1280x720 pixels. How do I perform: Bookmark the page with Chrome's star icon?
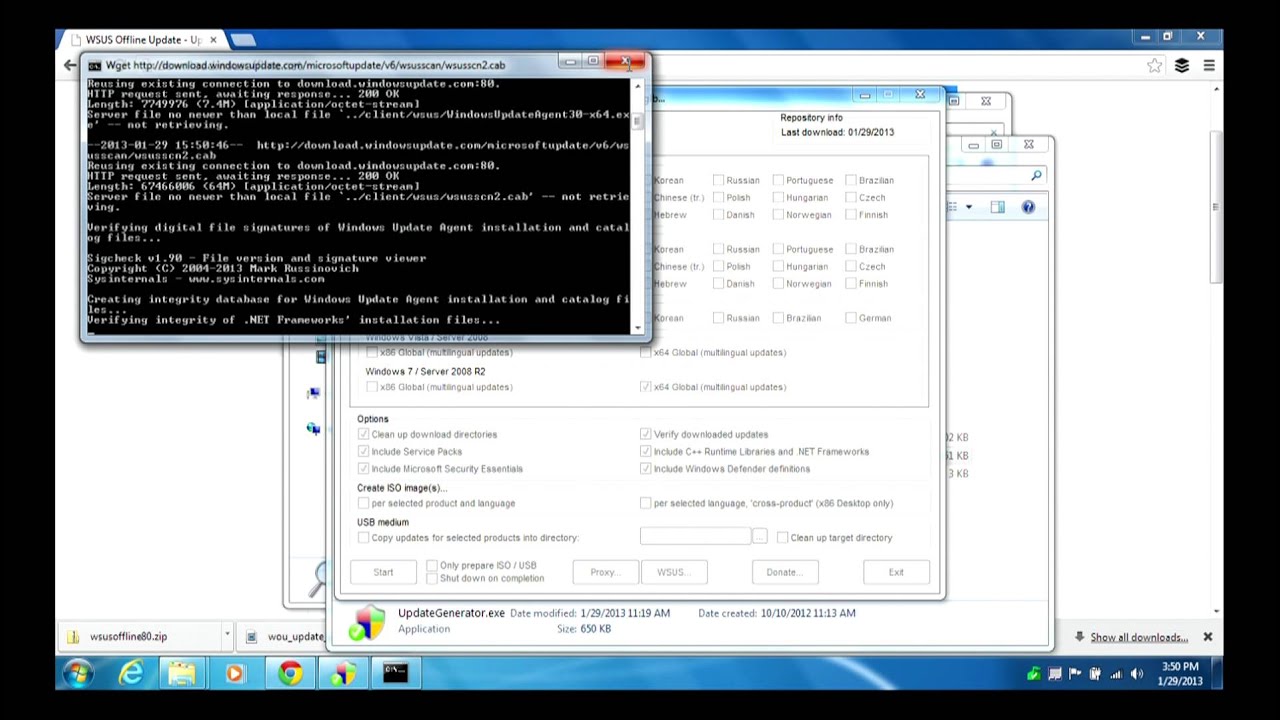tap(1155, 66)
